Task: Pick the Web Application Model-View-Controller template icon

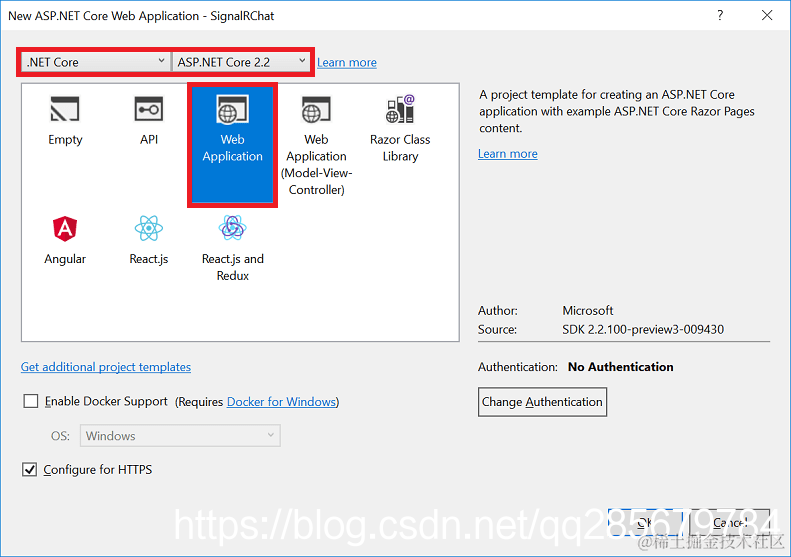Action: click(x=316, y=109)
